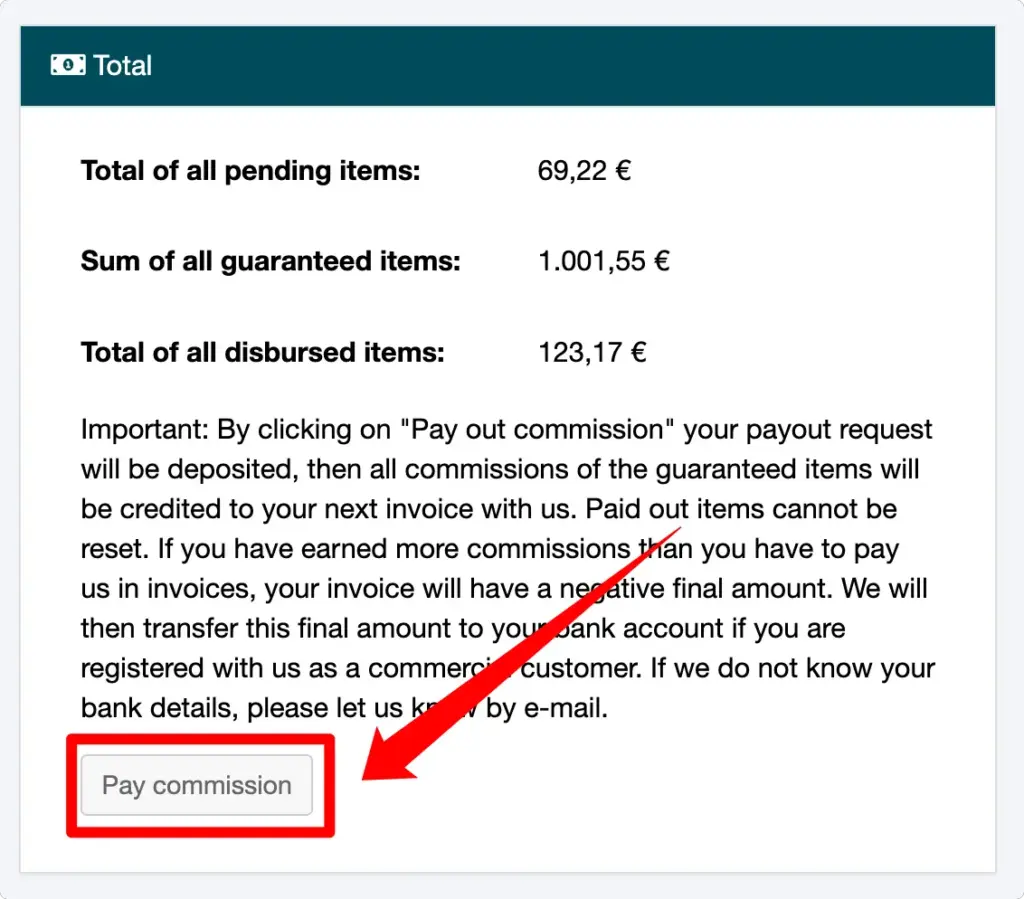Click the "Sum of all guaranteed items:" label

pyautogui.click(x=270, y=261)
